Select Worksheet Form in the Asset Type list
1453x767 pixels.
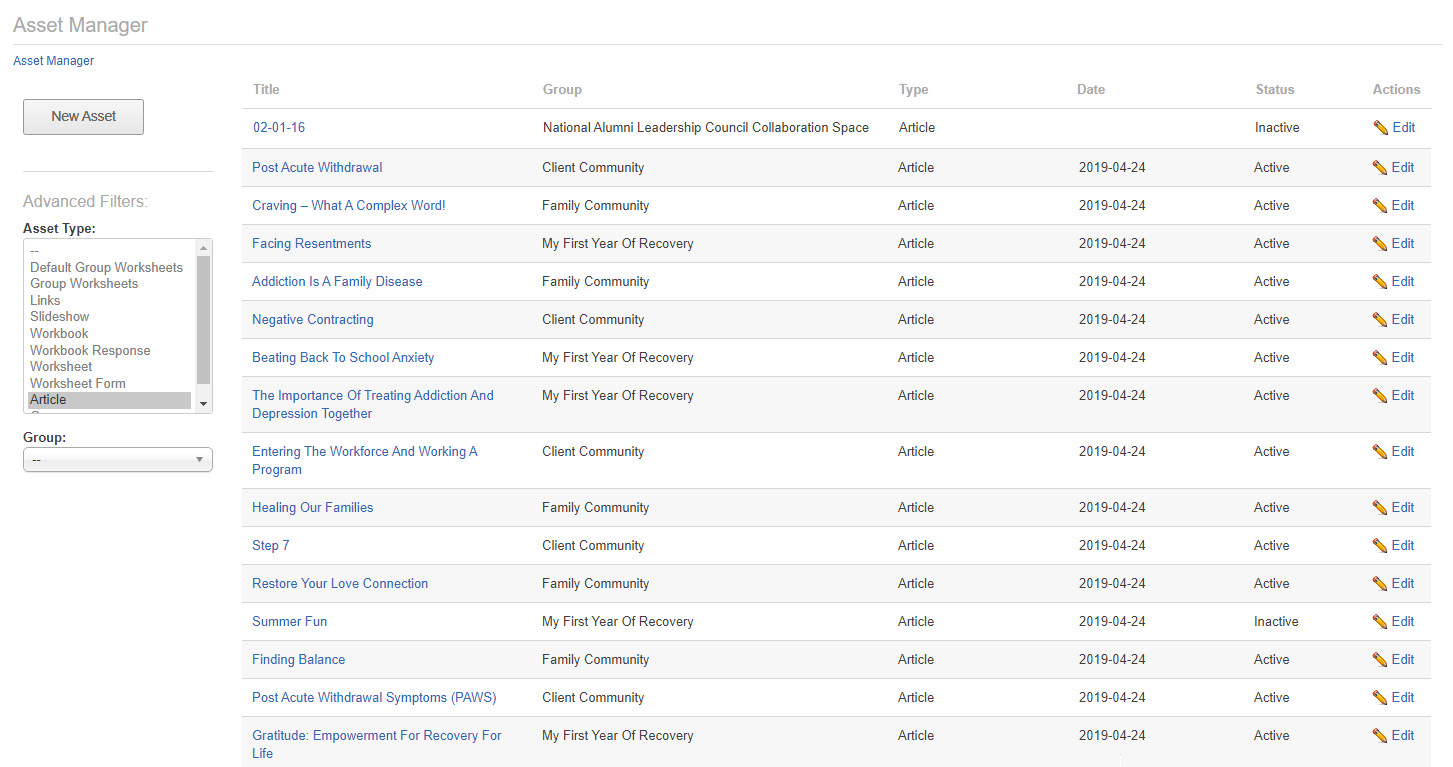coord(78,384)
